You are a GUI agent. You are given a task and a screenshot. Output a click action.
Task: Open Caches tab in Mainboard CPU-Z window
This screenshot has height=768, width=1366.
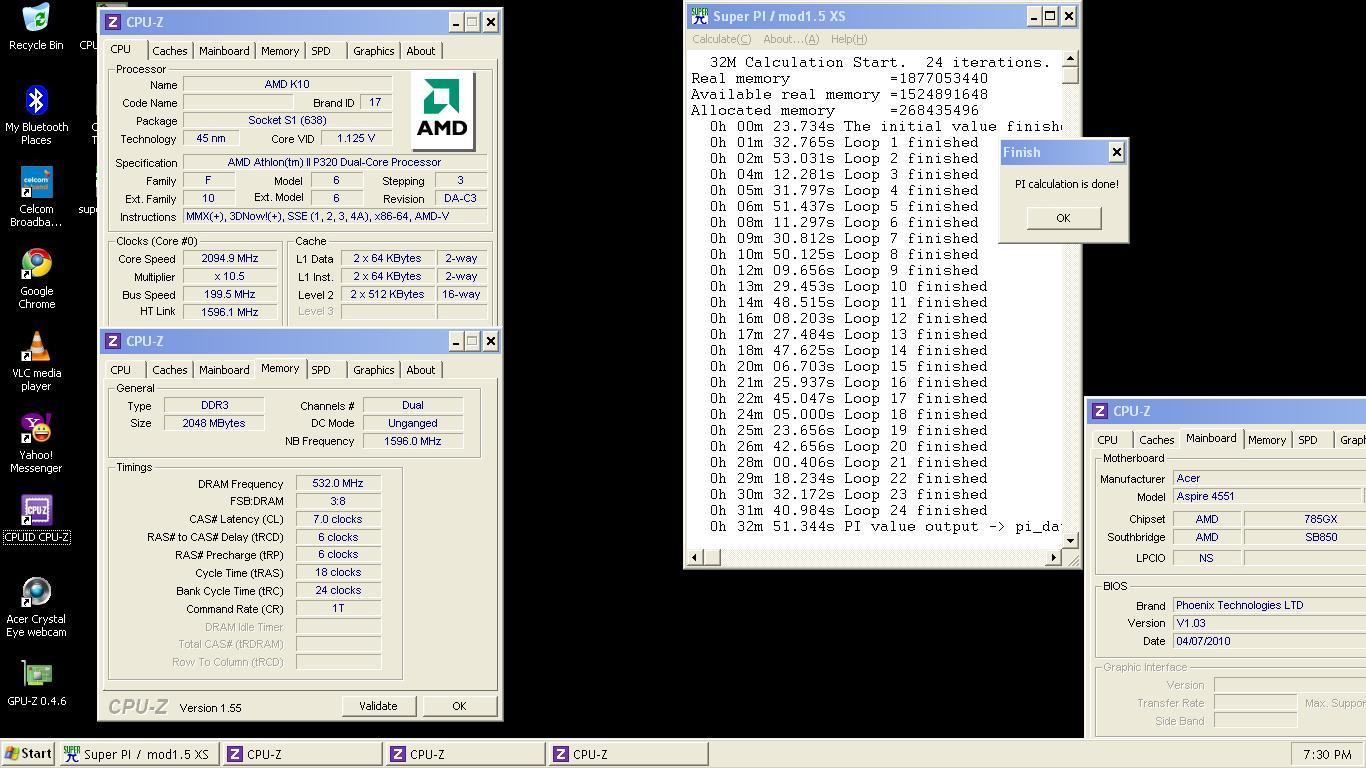tap(1156, 440)
